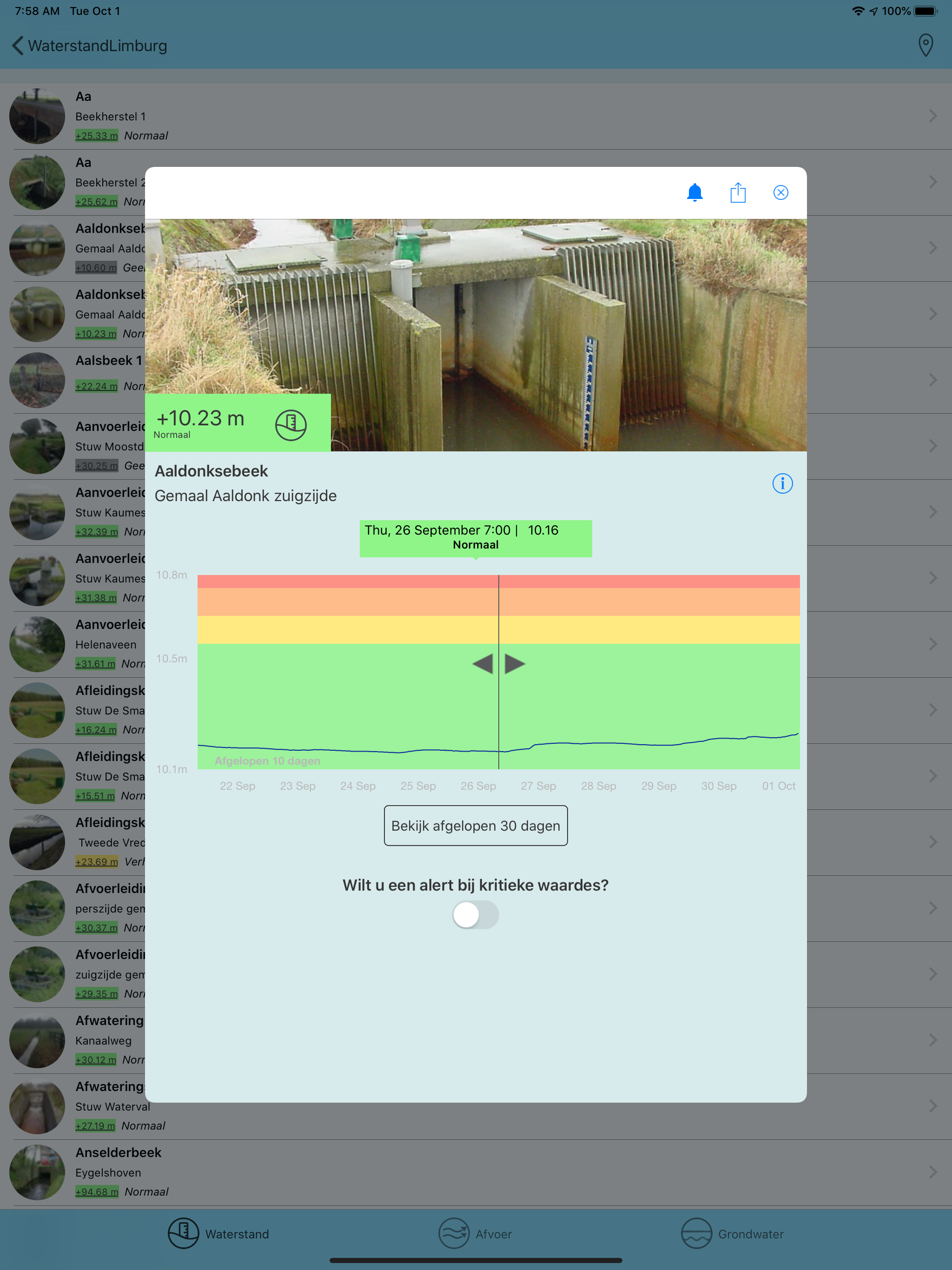
Task: Select the +27.19 m water level value
Action: [95, 1126]
